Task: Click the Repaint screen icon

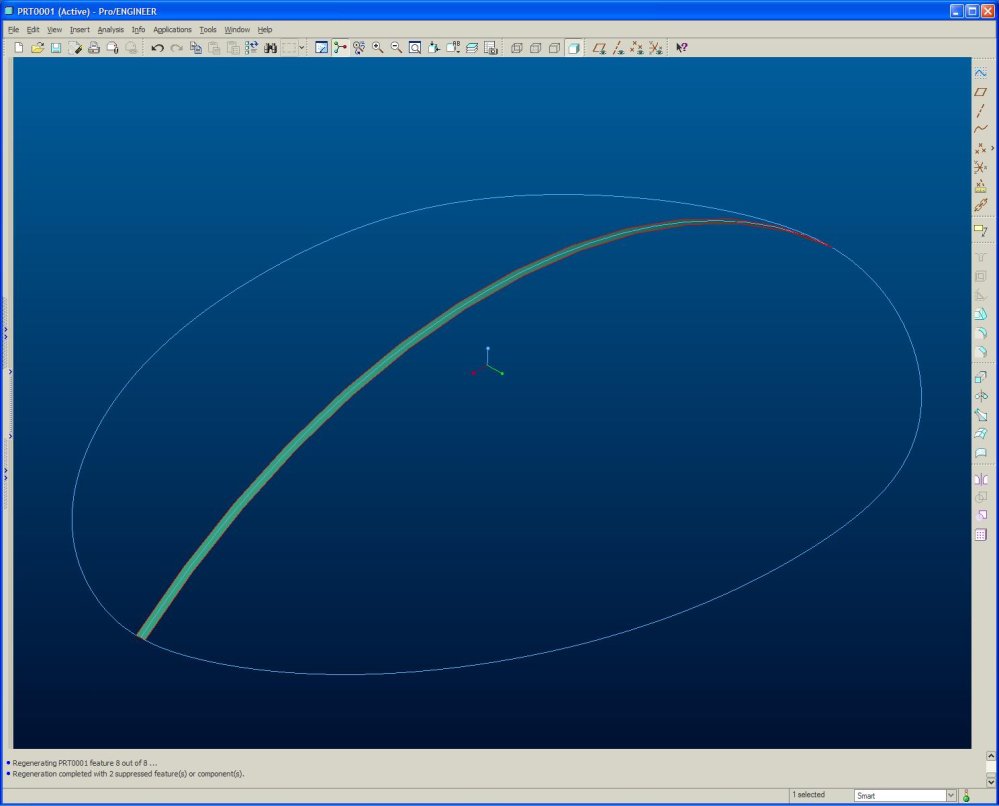Action: coord(322,48)
